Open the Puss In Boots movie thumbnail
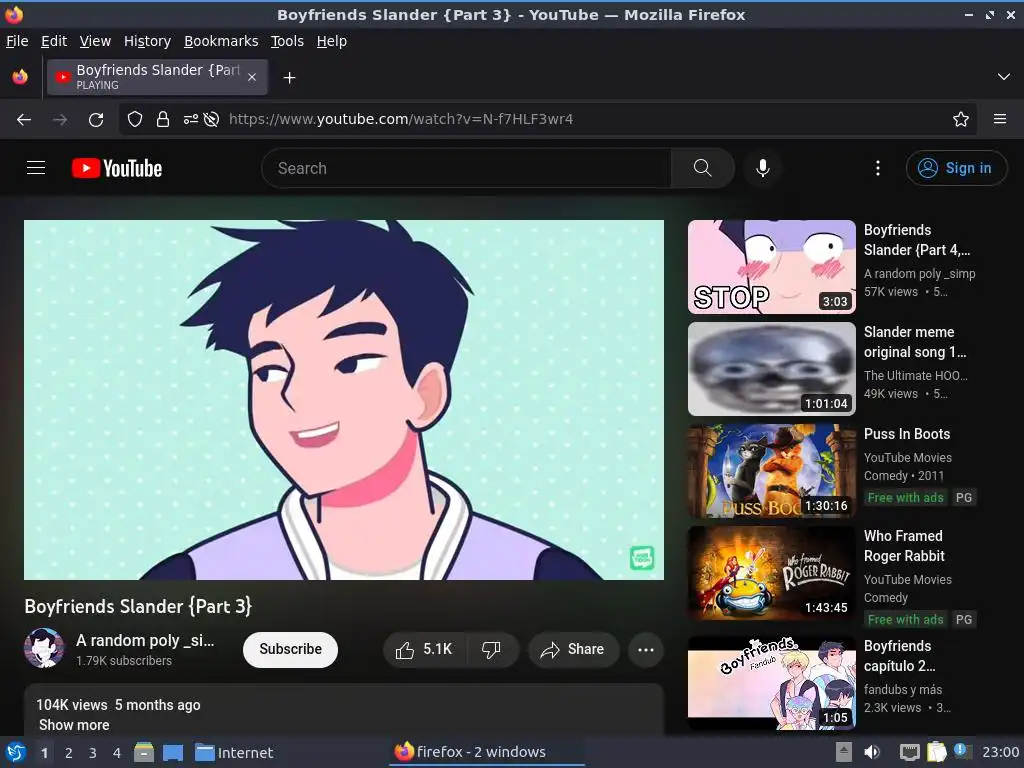Image resolution: width=1024 pixels, height=768 pixels. (x=771, y=471)
